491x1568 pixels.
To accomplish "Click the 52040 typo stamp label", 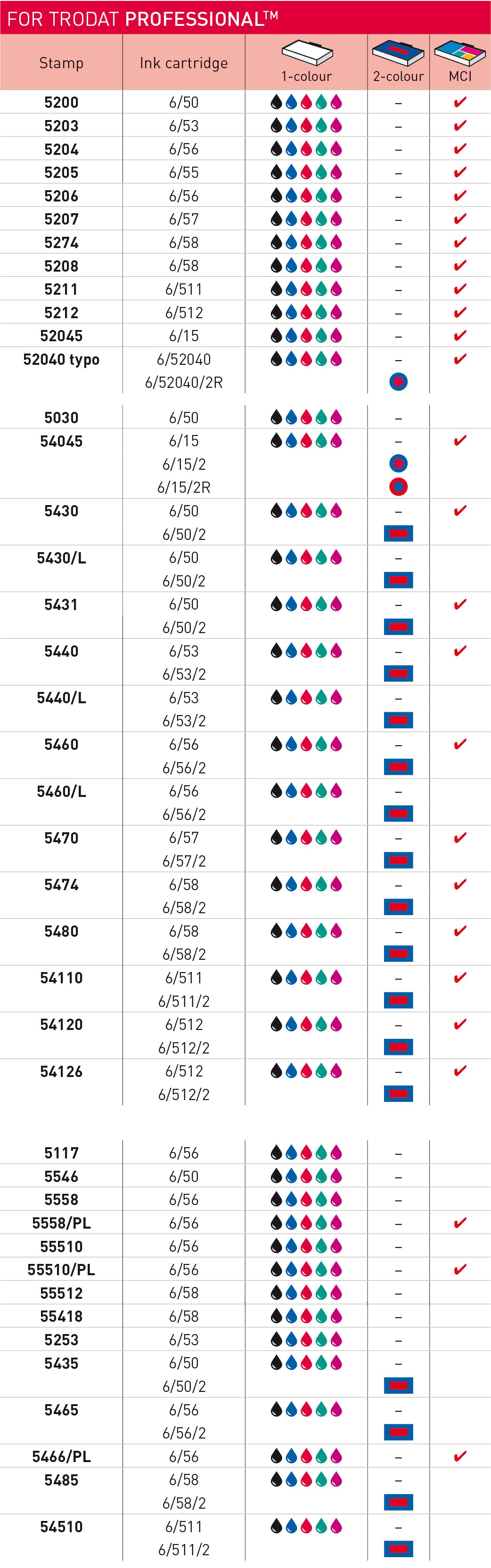I will (61, 359).
